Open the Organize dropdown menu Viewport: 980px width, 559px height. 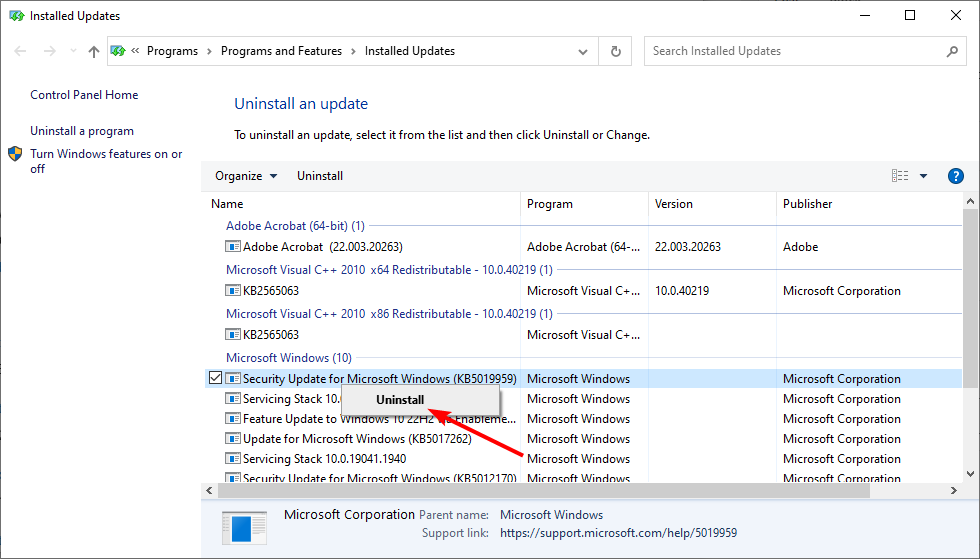tap(246, 176)
